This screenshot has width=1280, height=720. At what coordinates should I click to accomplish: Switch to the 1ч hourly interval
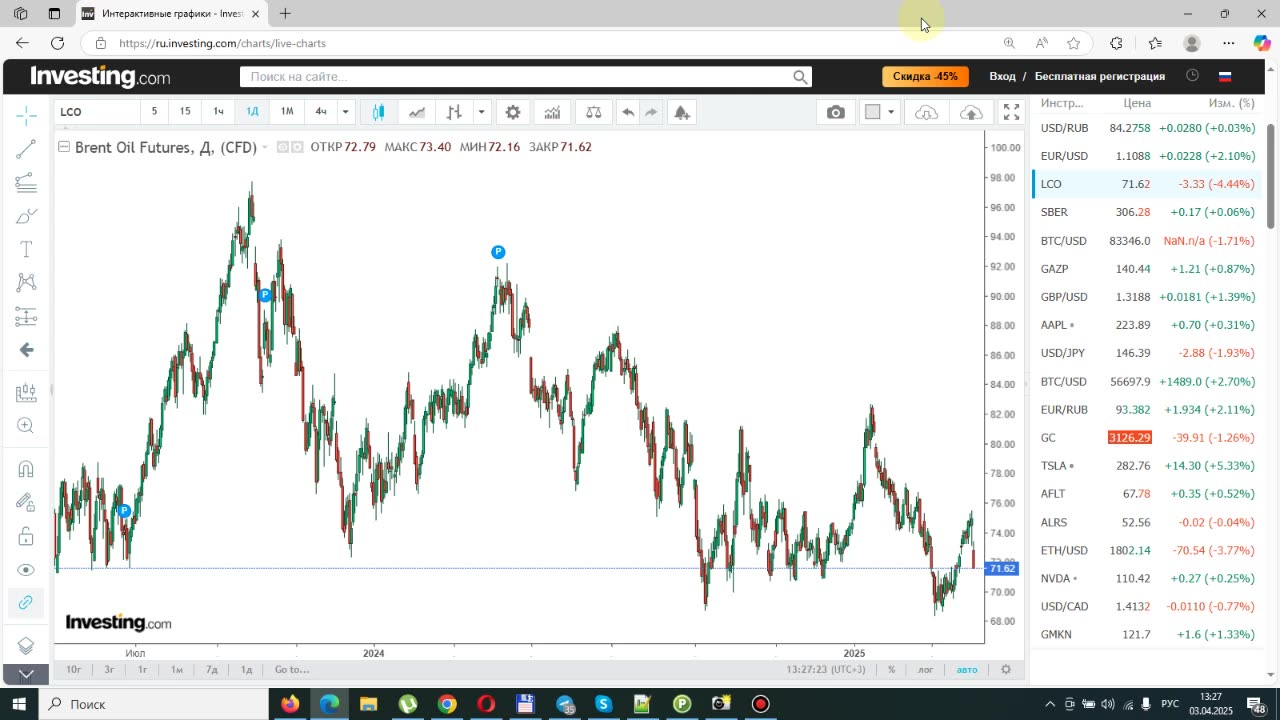pos(218,112)
